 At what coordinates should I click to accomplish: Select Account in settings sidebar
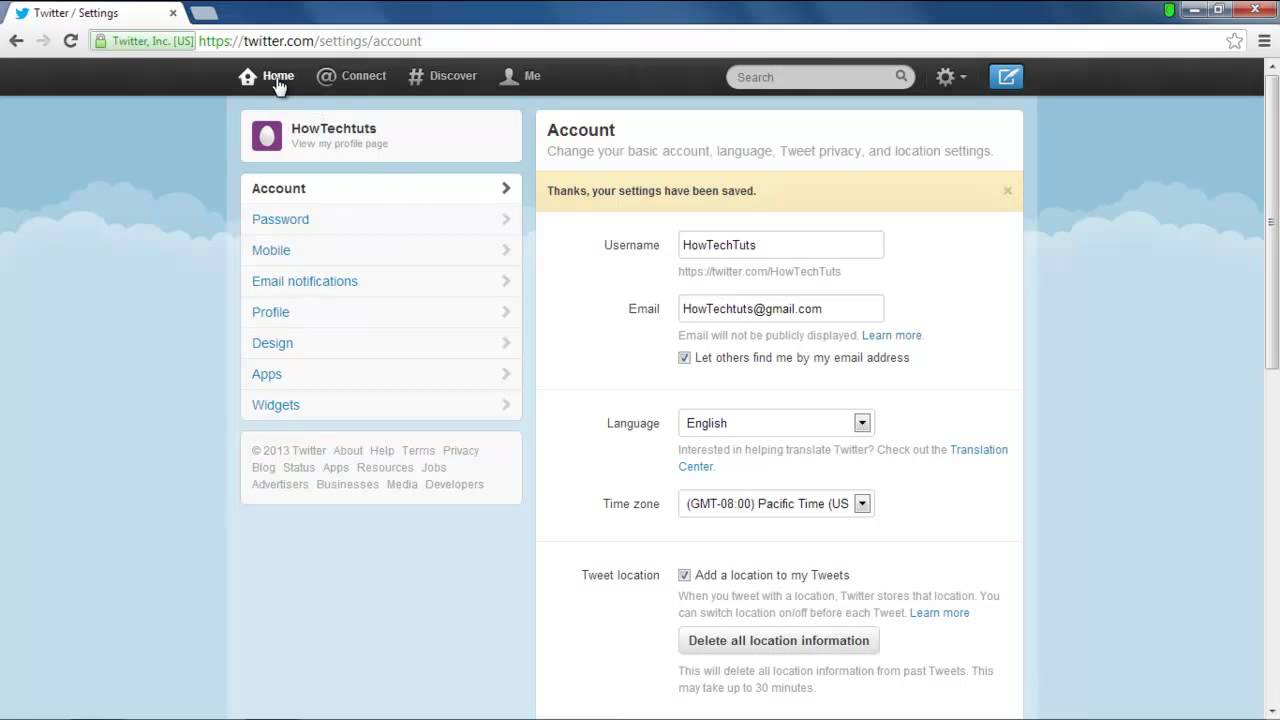pyautogui.click(x=381, y=188)
